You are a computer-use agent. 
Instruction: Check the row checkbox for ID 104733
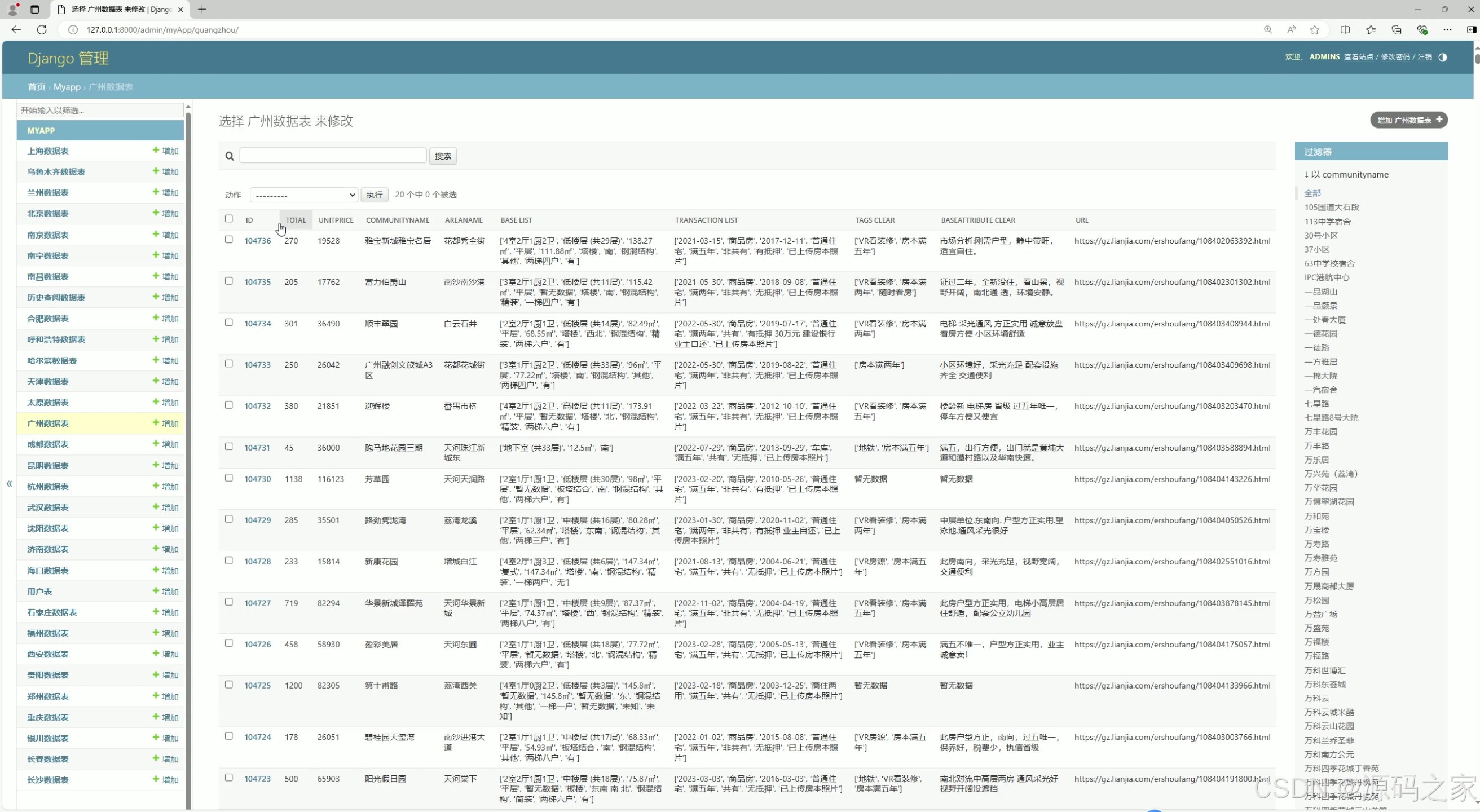coord(228,364)
